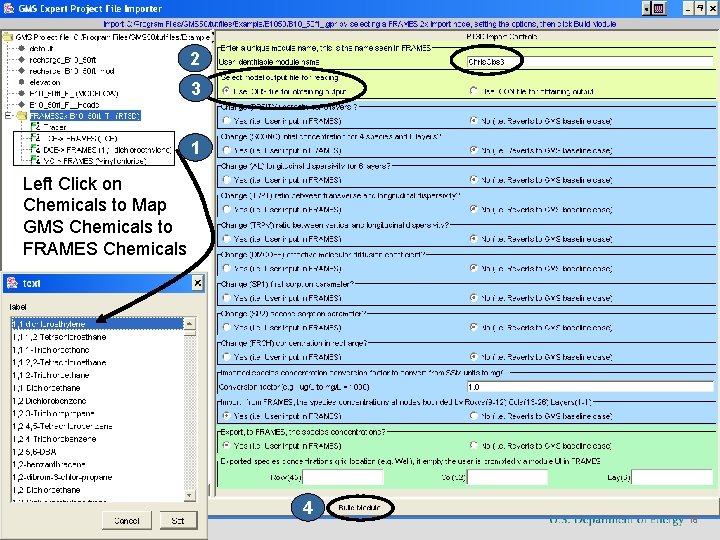This screenshot has height=540, width=720.
Task: Click the GMS Project file root folder icon
Action: point(8,37)
